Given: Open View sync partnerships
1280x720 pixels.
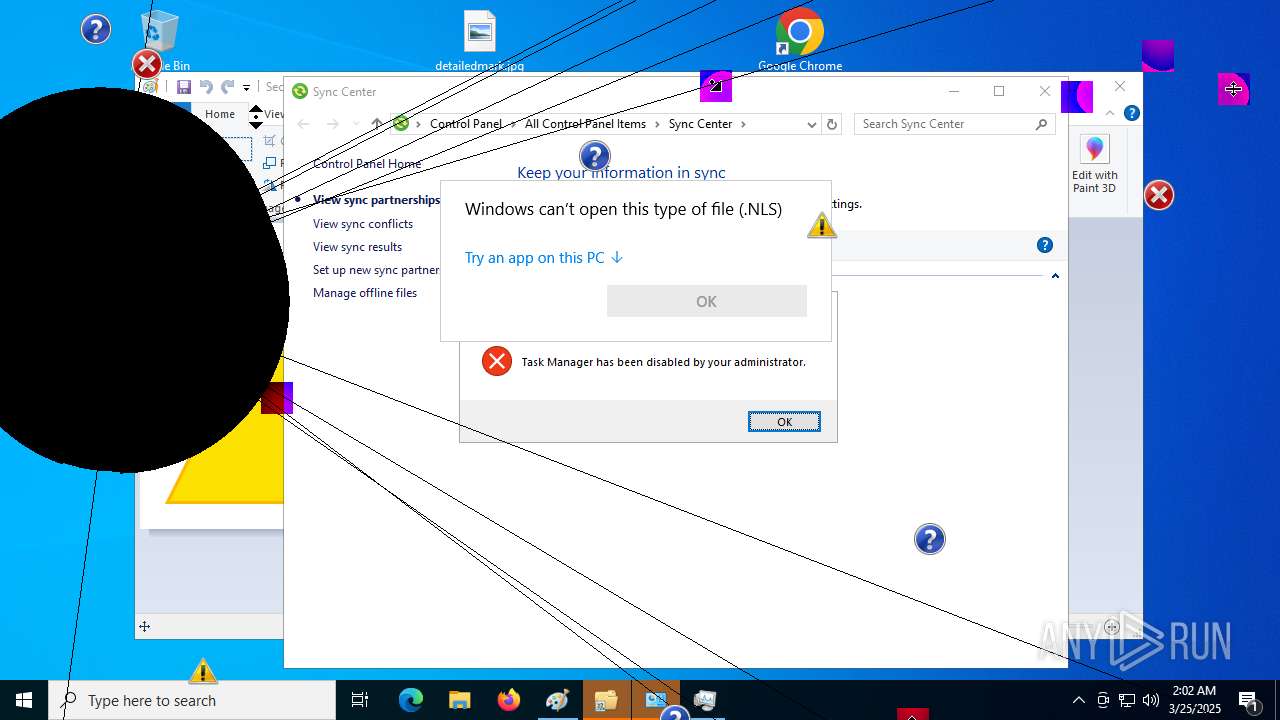Looking at the screenshot, I should (376, 200).
